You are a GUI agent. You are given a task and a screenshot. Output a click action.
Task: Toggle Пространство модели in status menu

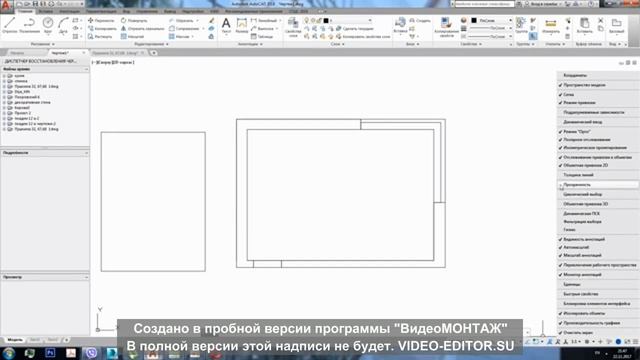tap(584, 85)
